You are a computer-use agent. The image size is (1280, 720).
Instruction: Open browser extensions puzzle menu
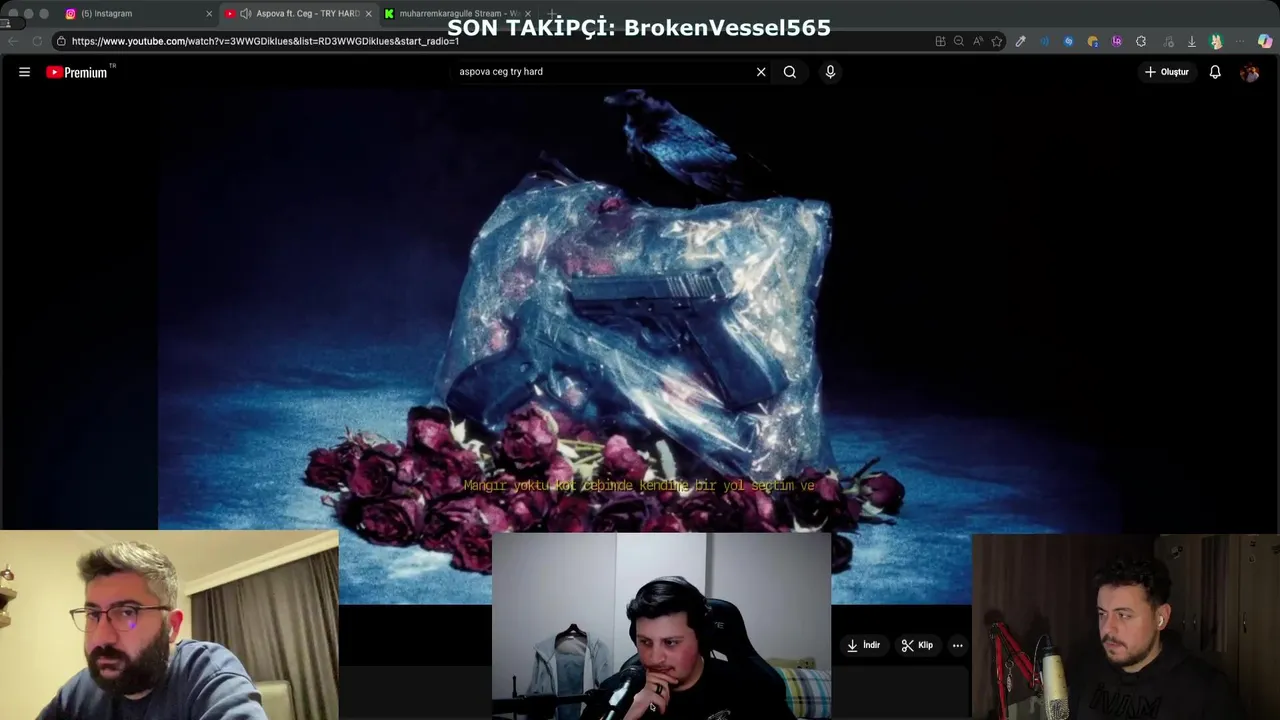(x=1141, y=41)
